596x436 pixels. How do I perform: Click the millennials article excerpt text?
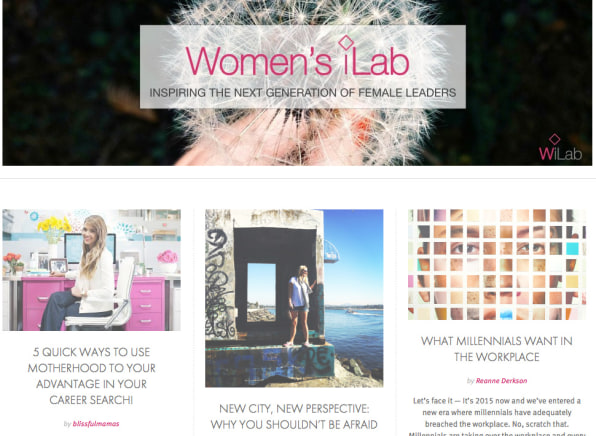[x=497, y=416]
